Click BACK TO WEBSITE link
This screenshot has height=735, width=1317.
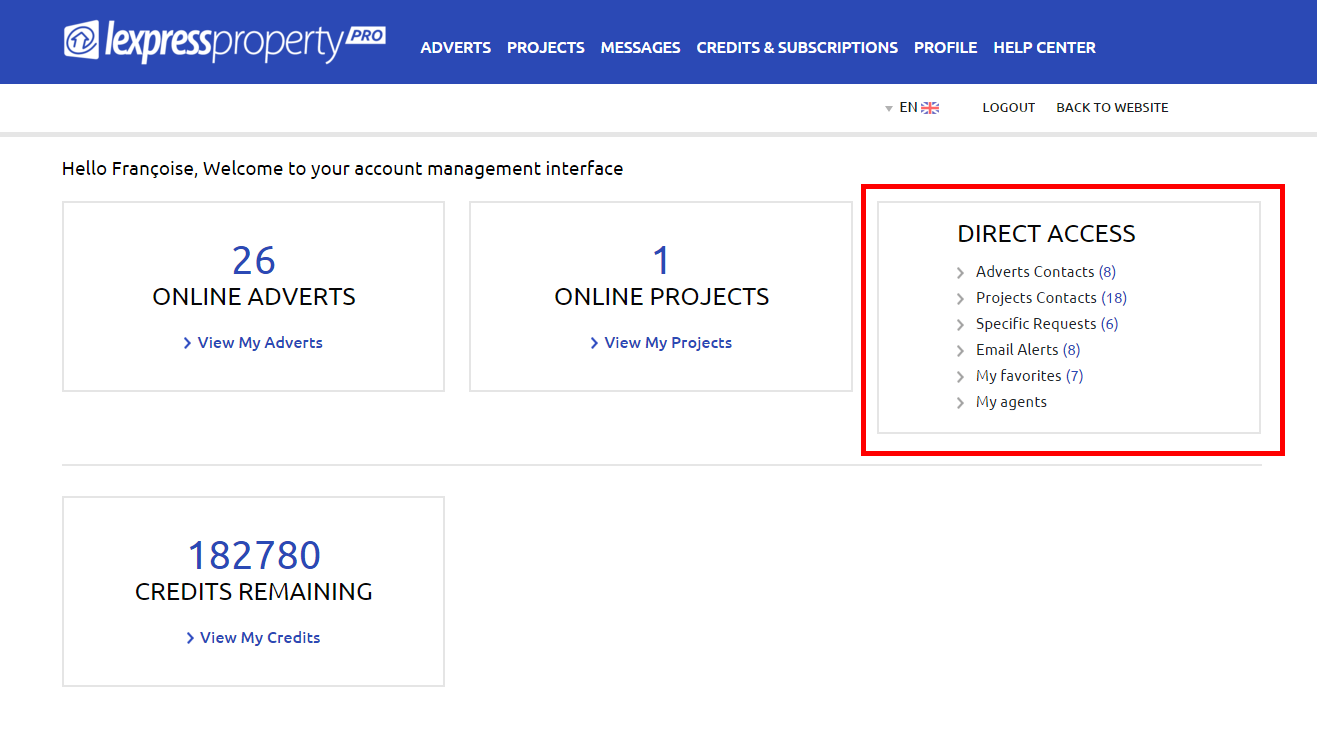1112,107
